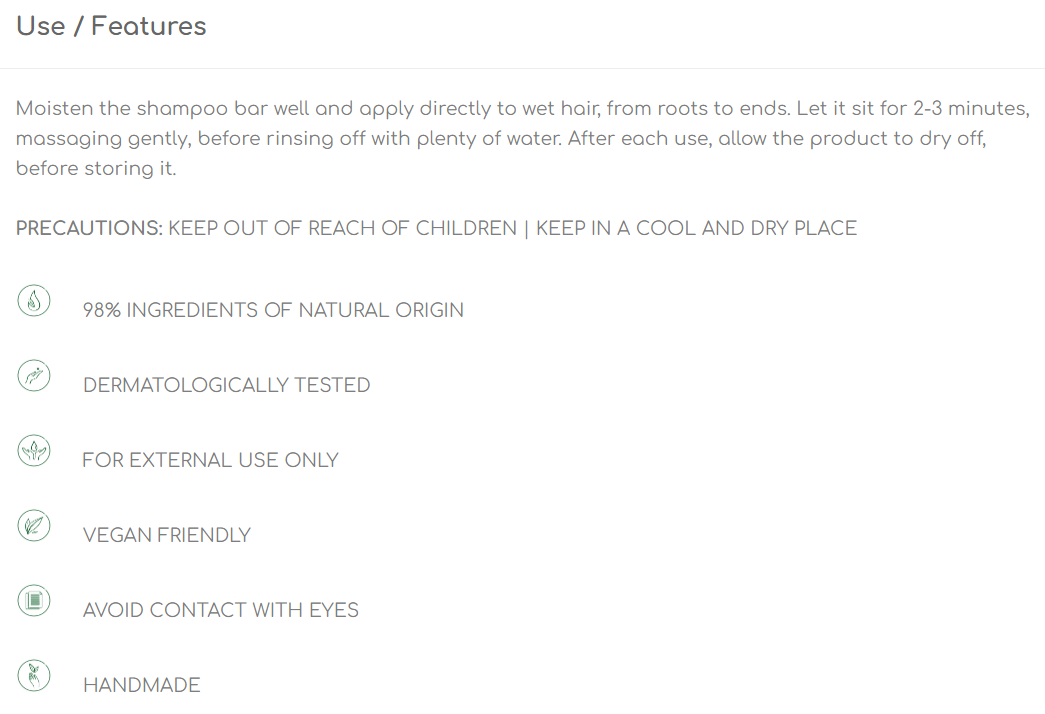Click the PRECAUTIONS bold label
Viewport: 1045px width, 714px height.
89,228
